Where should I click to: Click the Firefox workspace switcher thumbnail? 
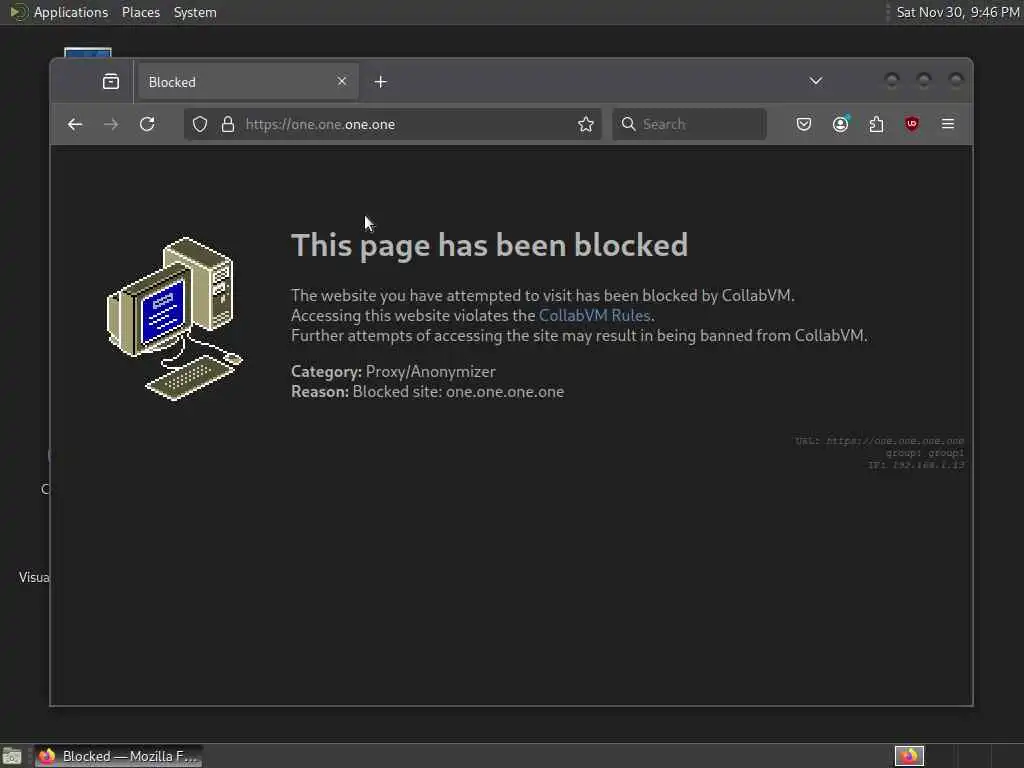pyautogui.click(x=909, y=756)
